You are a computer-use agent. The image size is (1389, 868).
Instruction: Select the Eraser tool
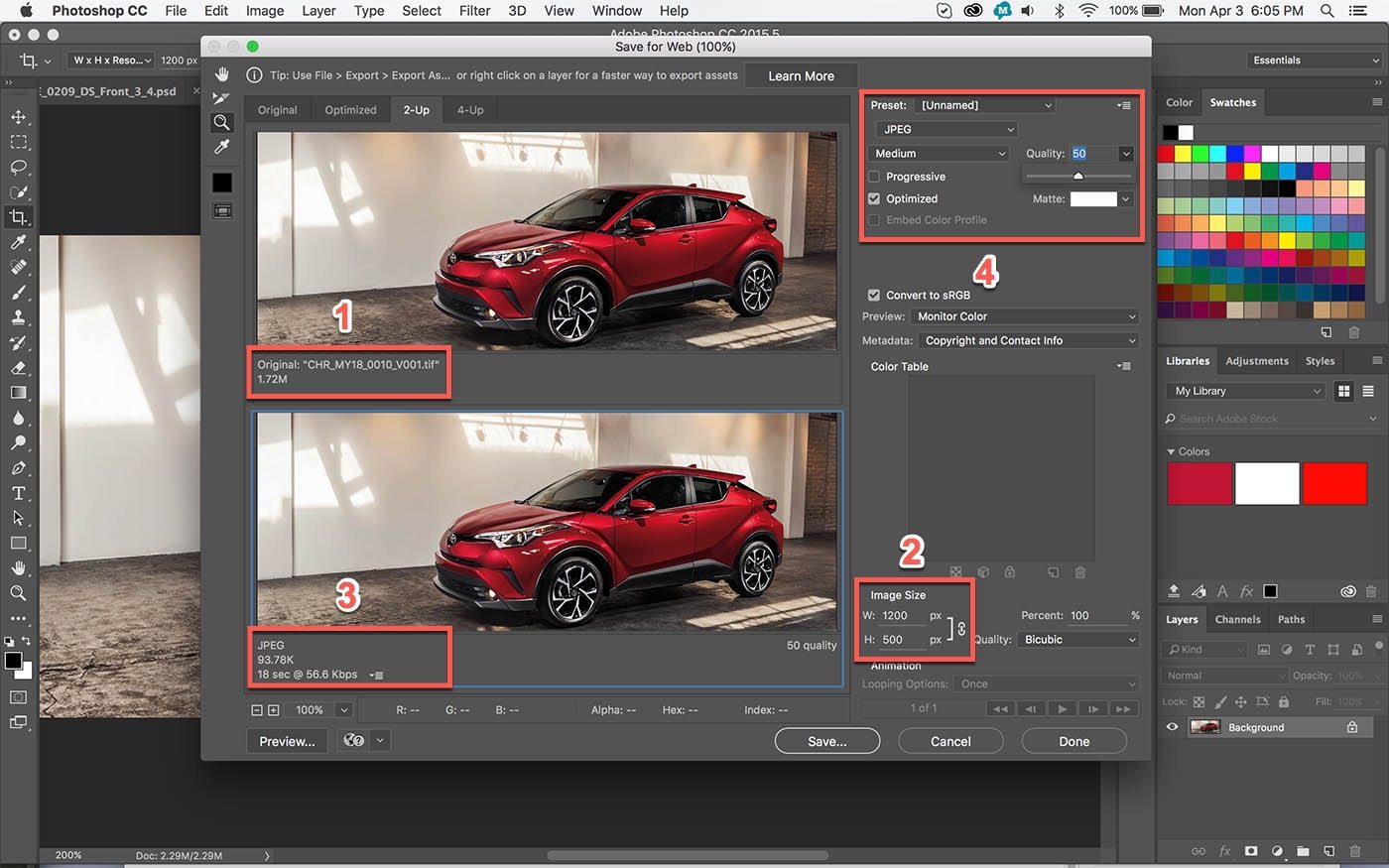coord(18,368)
